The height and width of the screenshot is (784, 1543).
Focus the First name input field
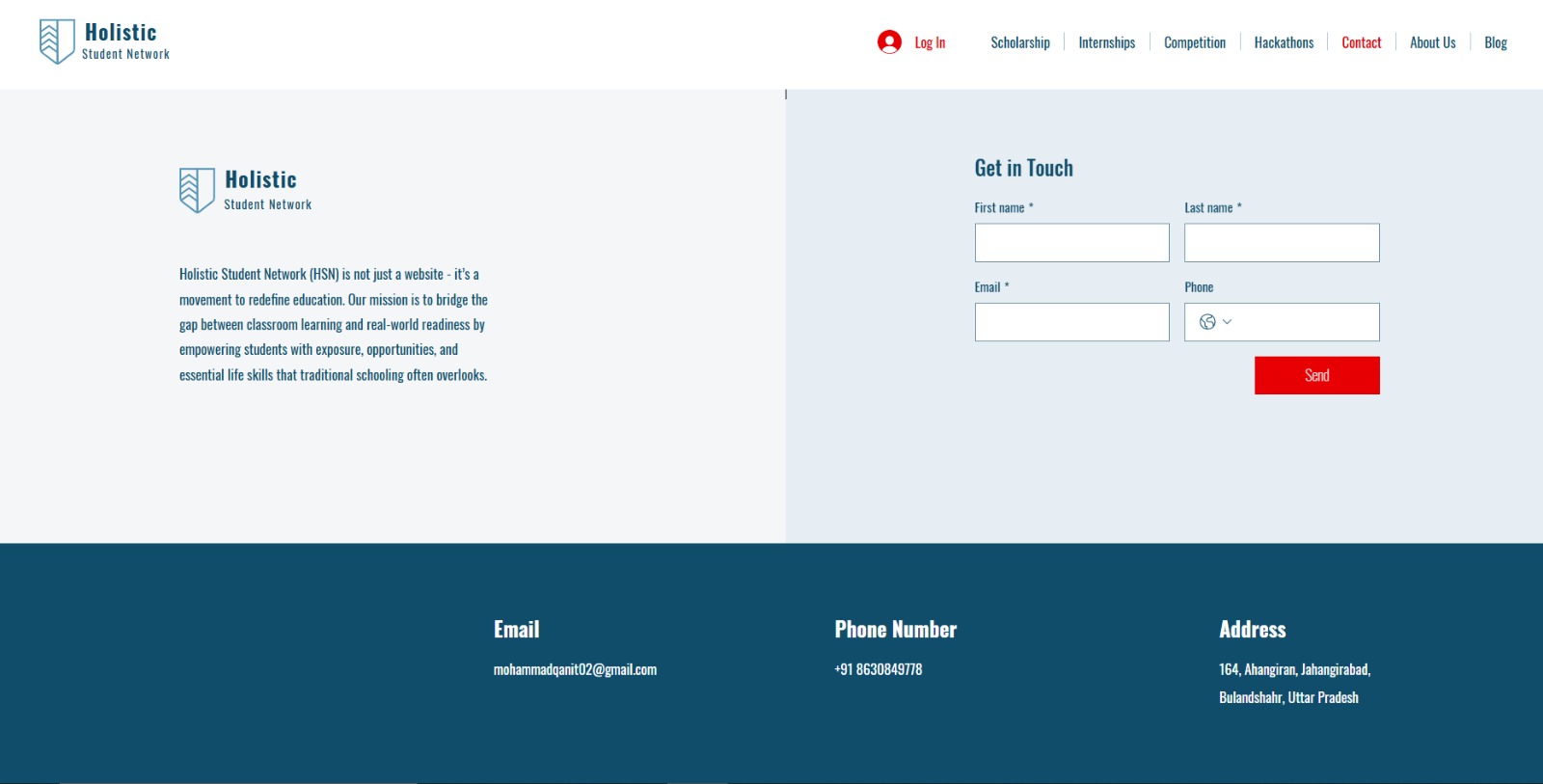[1071, 243]
